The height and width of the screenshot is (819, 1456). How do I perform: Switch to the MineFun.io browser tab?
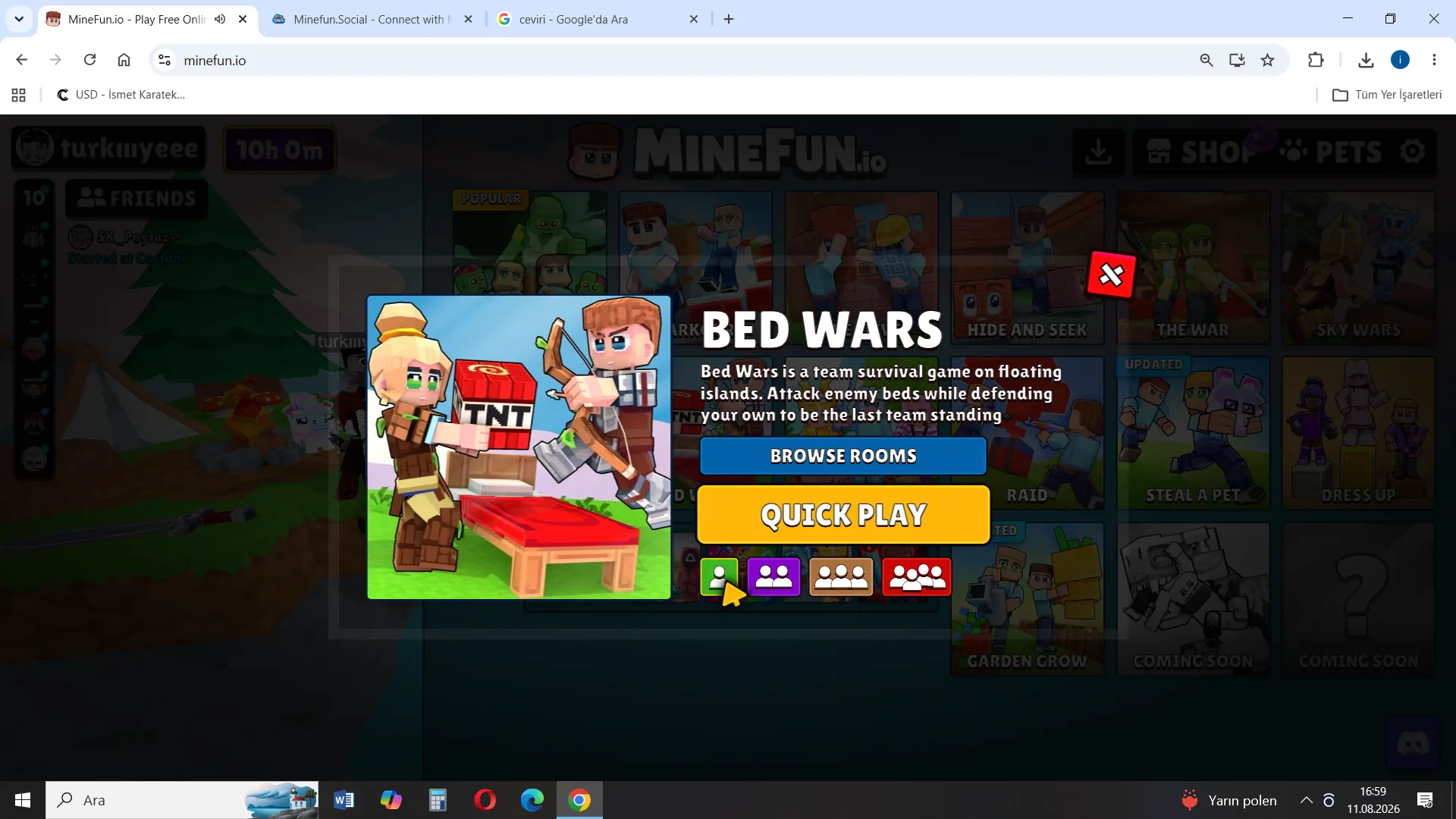point(136,19)
